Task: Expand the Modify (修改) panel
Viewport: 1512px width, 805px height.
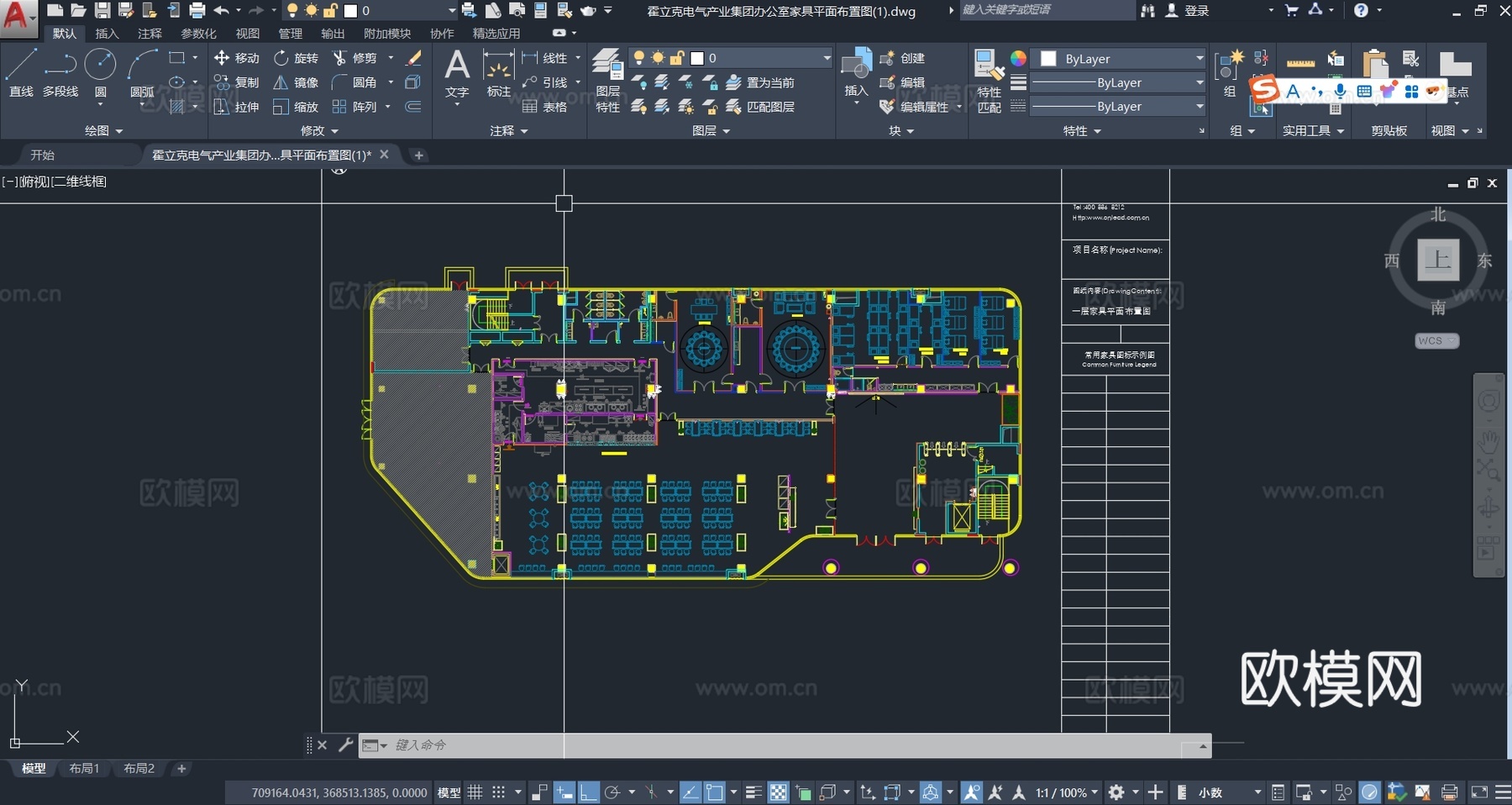Action: (320, 131)
